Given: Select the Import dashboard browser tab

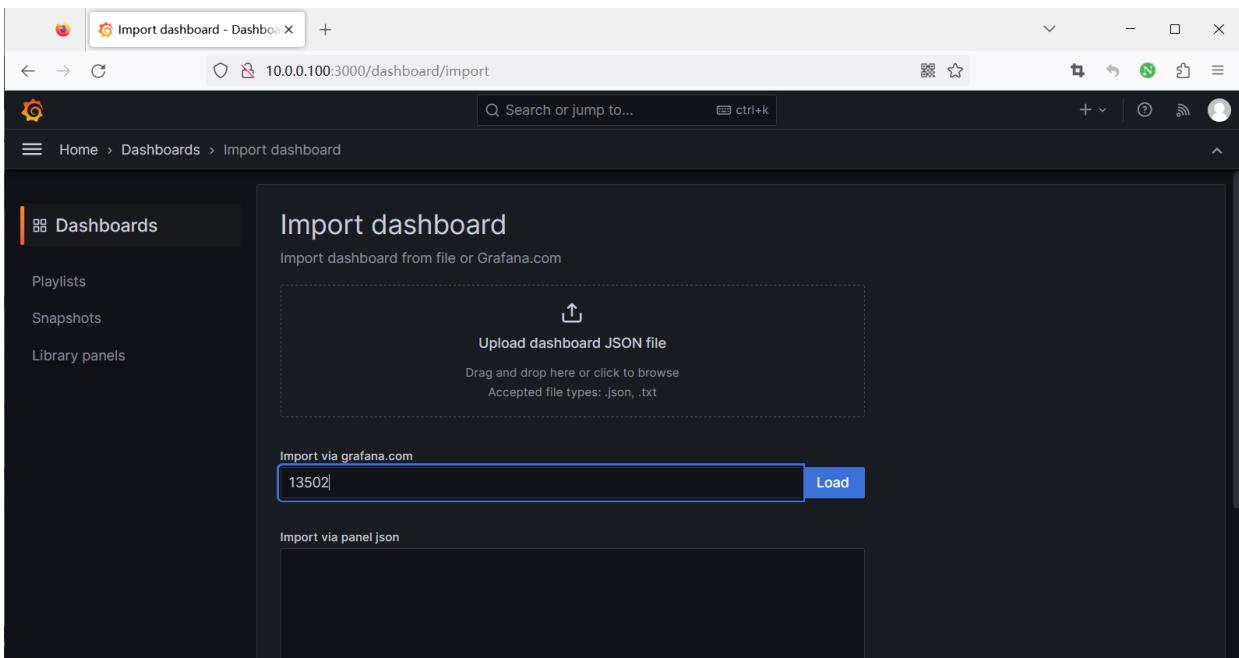Looking at the screenshot, I should (195, 30).
